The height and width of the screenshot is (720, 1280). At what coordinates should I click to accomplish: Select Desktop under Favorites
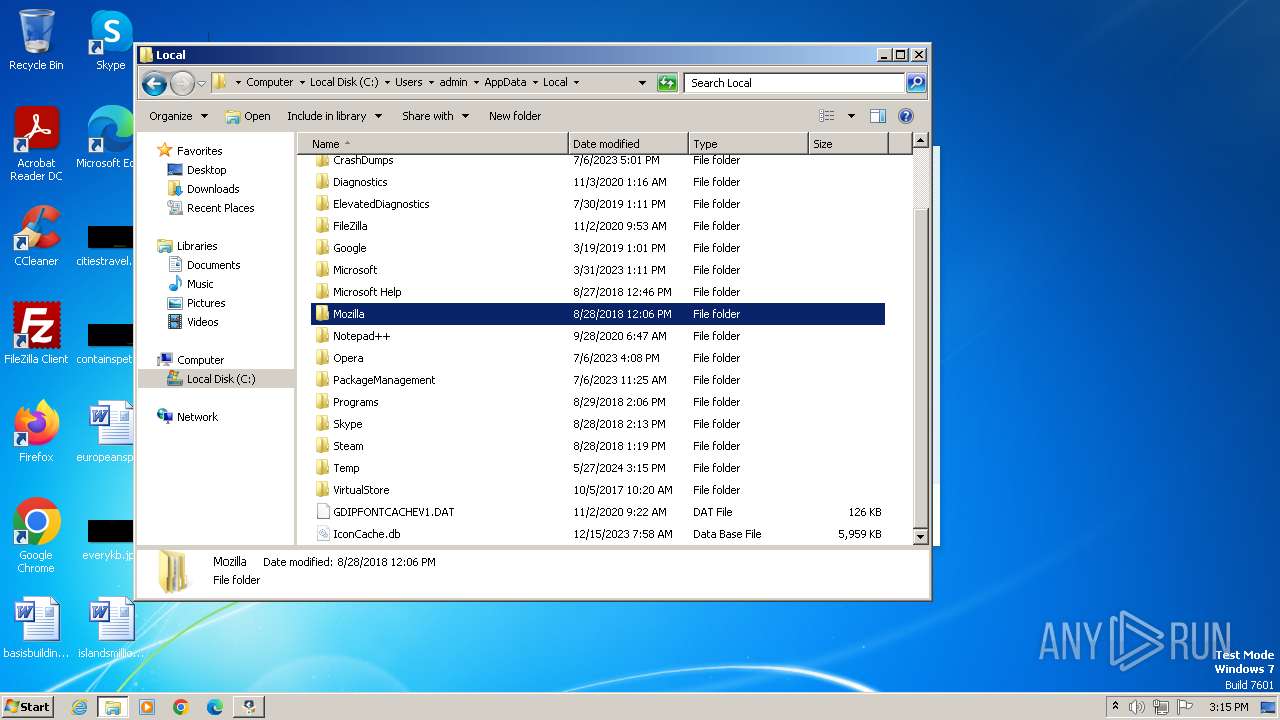coord(206,170)
